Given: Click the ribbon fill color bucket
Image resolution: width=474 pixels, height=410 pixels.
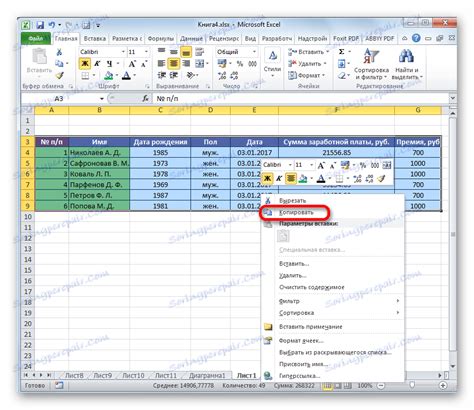Looking at the screenshot, I should point(108,76).
